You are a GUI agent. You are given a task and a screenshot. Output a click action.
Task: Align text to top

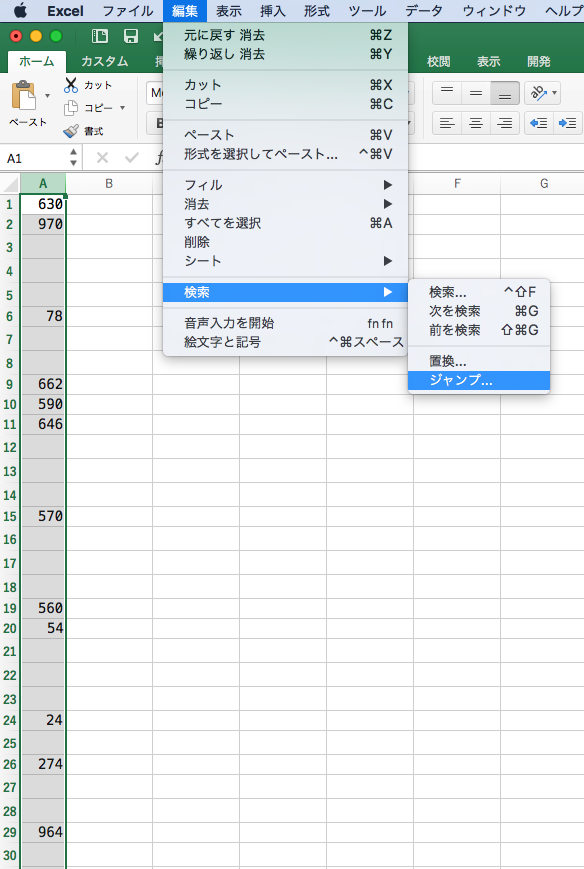pyautogui.click(x=447, y=93)
